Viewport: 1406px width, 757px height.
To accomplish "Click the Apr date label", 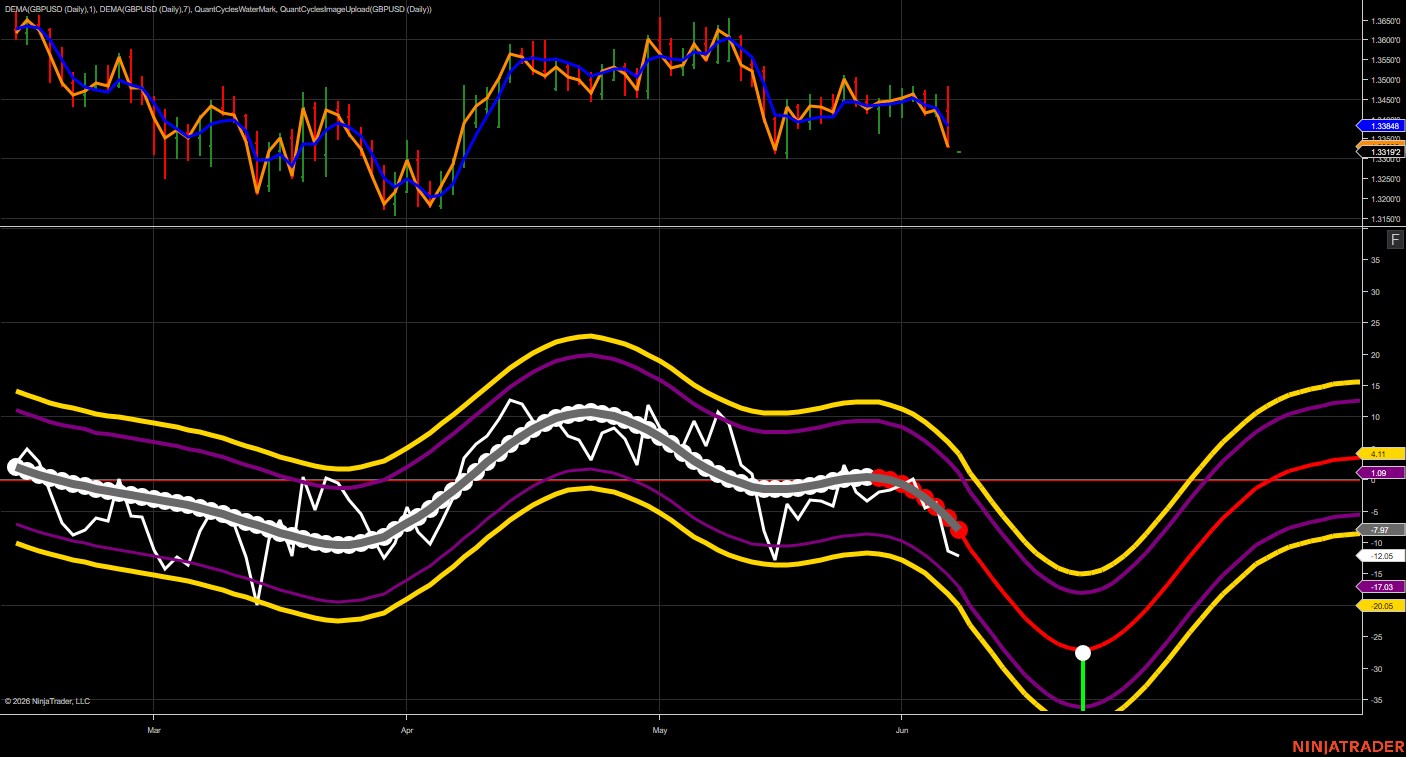I will [407, 731].
